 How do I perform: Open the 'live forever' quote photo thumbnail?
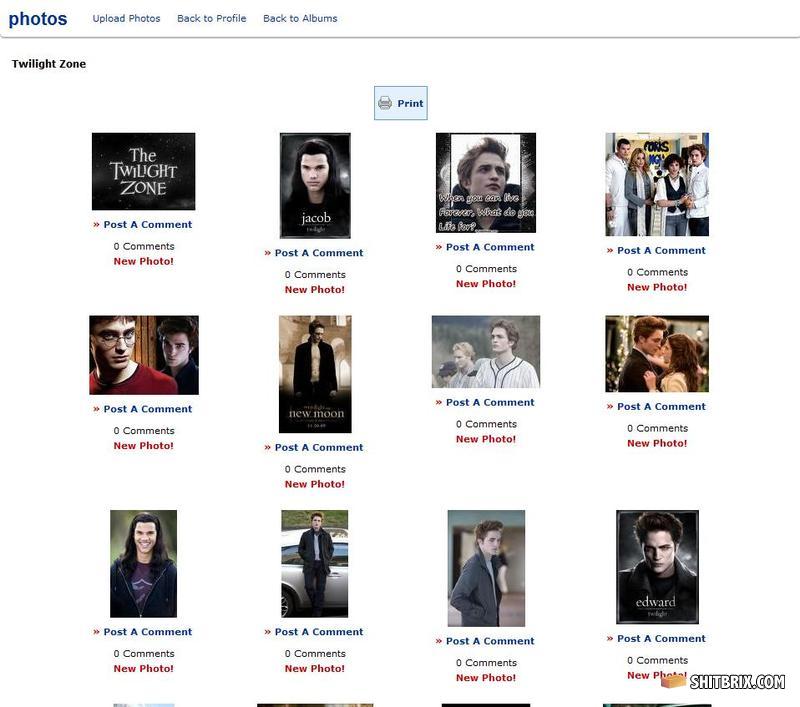point(486,183)
